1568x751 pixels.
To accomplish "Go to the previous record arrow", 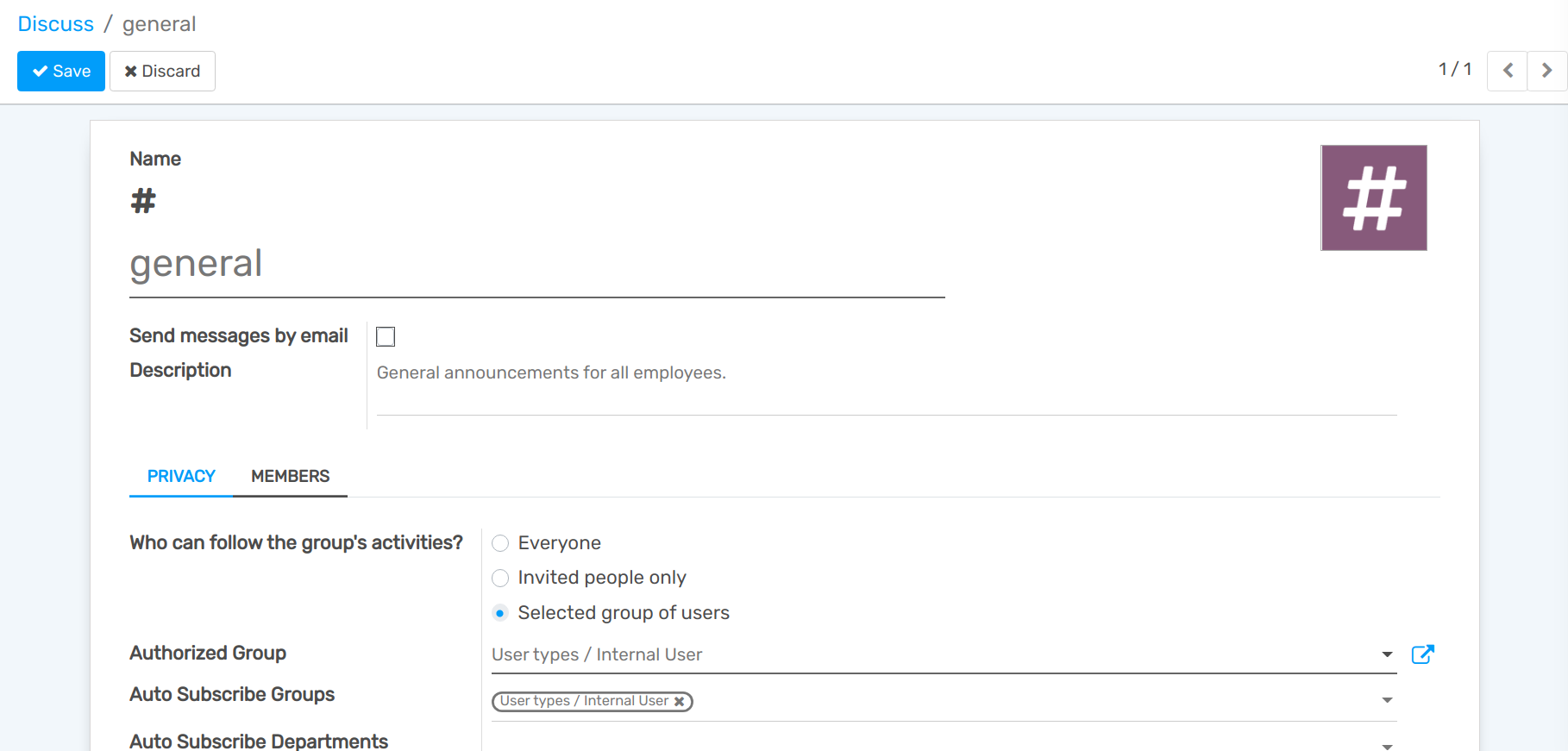I will click(1508, 71).
